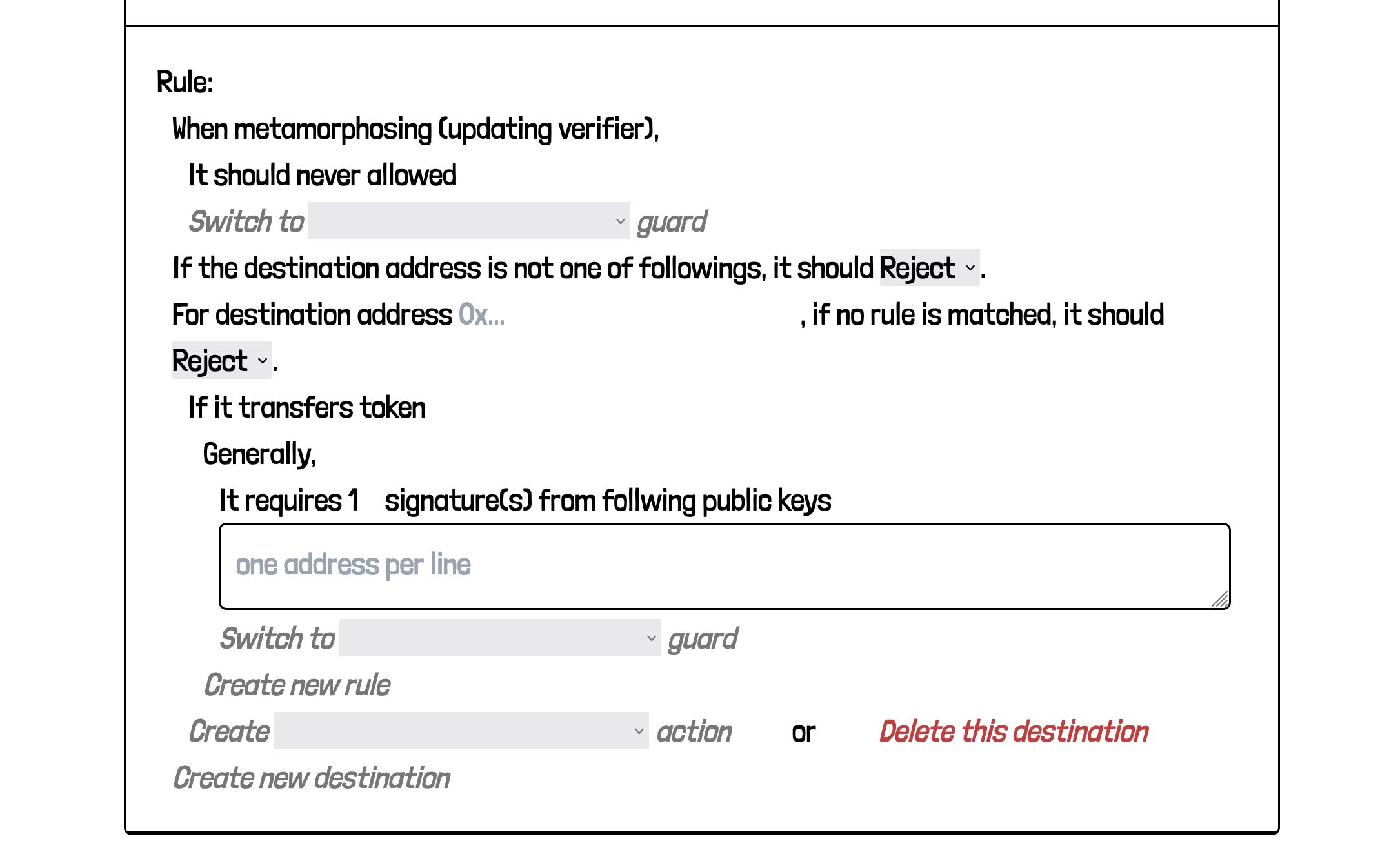Click the Create action dropdown selector

tap(463, 731)
